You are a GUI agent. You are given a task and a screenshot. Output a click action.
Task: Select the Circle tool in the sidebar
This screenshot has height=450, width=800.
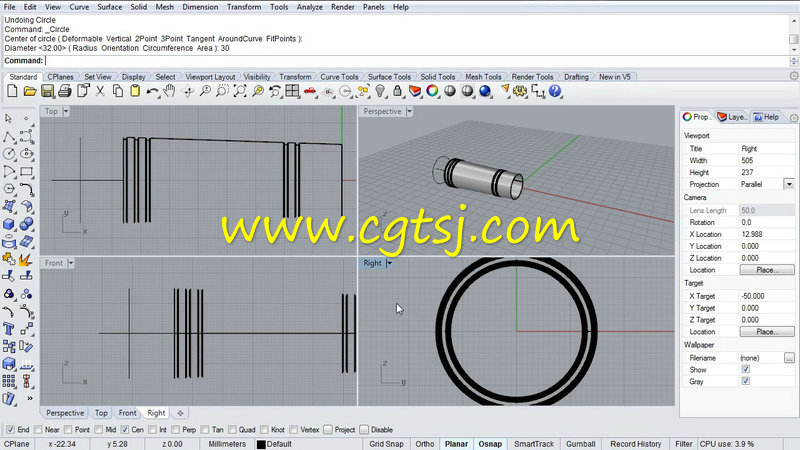click(9, 154)
